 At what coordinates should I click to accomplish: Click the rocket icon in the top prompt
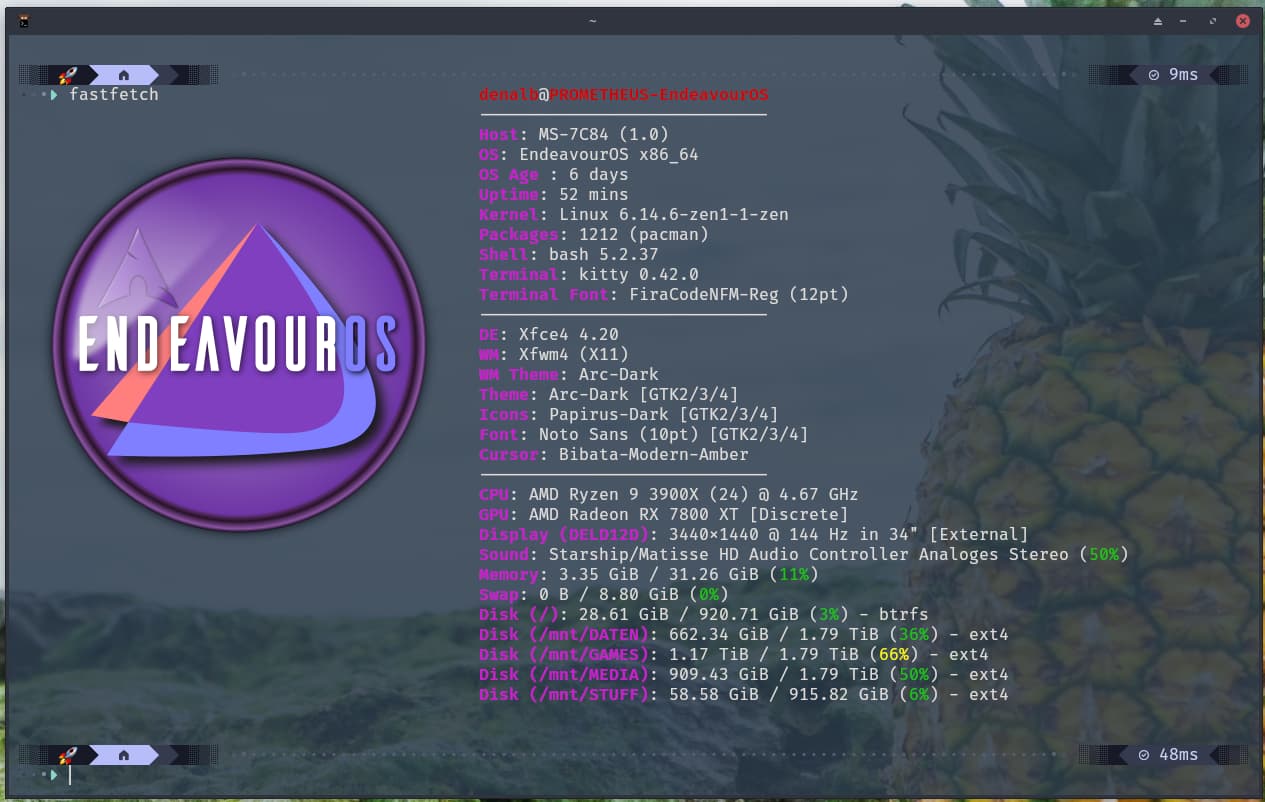(68, 75)
